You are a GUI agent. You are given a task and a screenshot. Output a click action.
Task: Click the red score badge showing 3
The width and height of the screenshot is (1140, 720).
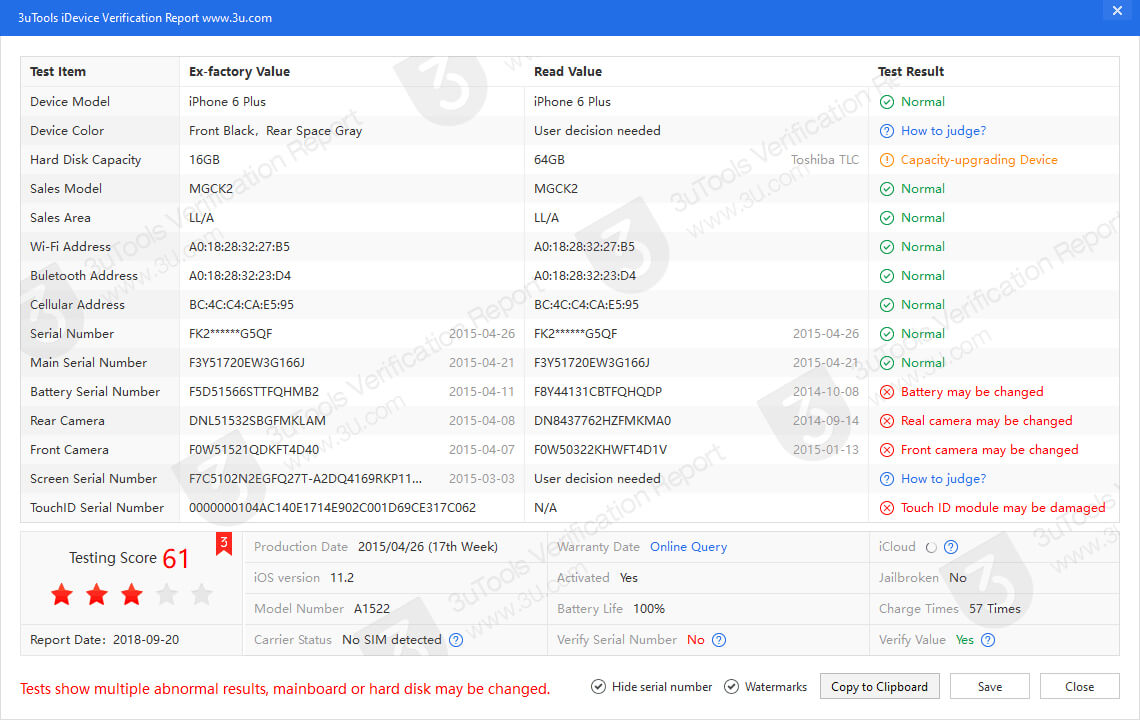[x=223, y=543]
